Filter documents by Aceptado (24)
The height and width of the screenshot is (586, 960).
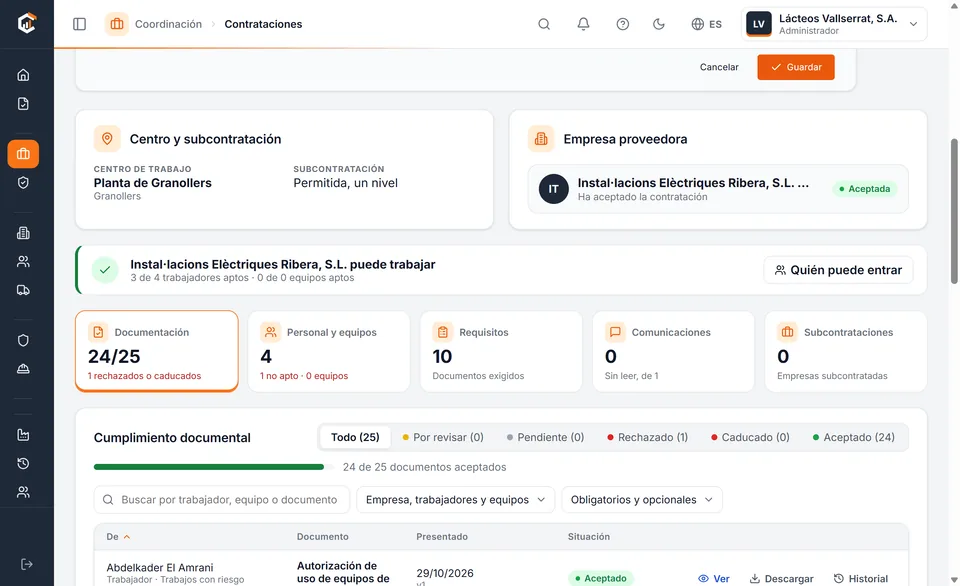pos(853,437)
